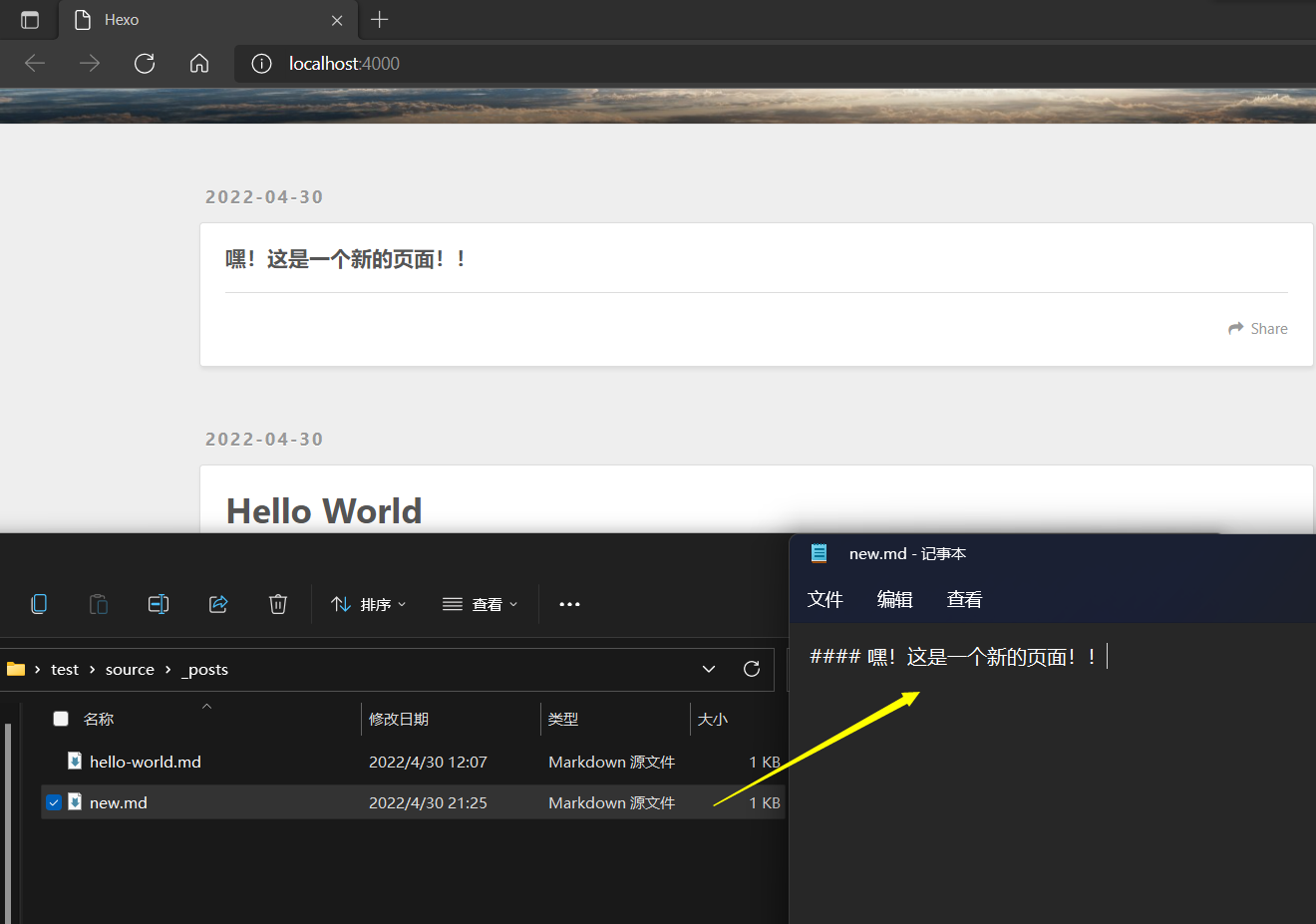This screenshot has height=924, width=1316.
Task: Go back in the browser
Action: tap(35, 64)
